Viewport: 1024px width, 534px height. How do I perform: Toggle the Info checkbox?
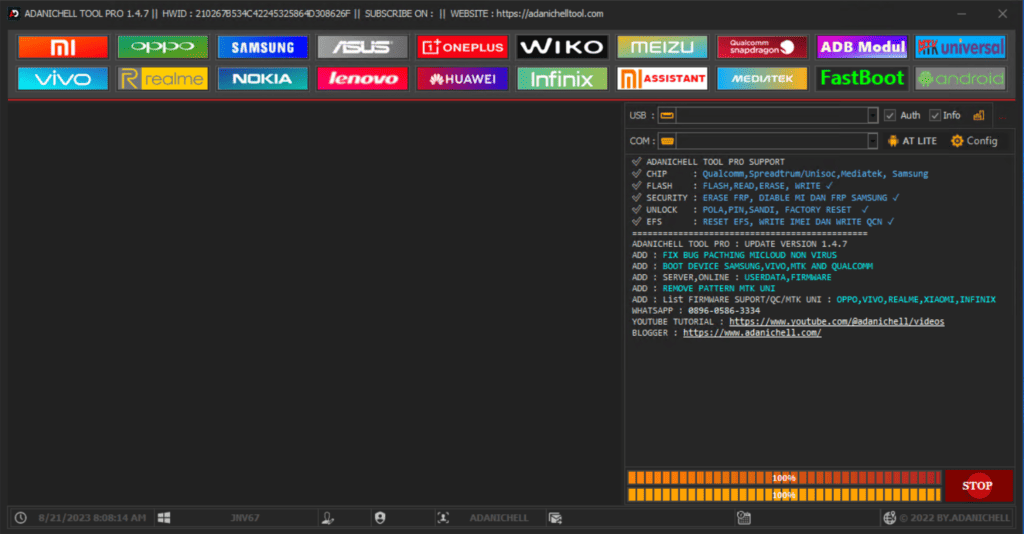(935, 116)
